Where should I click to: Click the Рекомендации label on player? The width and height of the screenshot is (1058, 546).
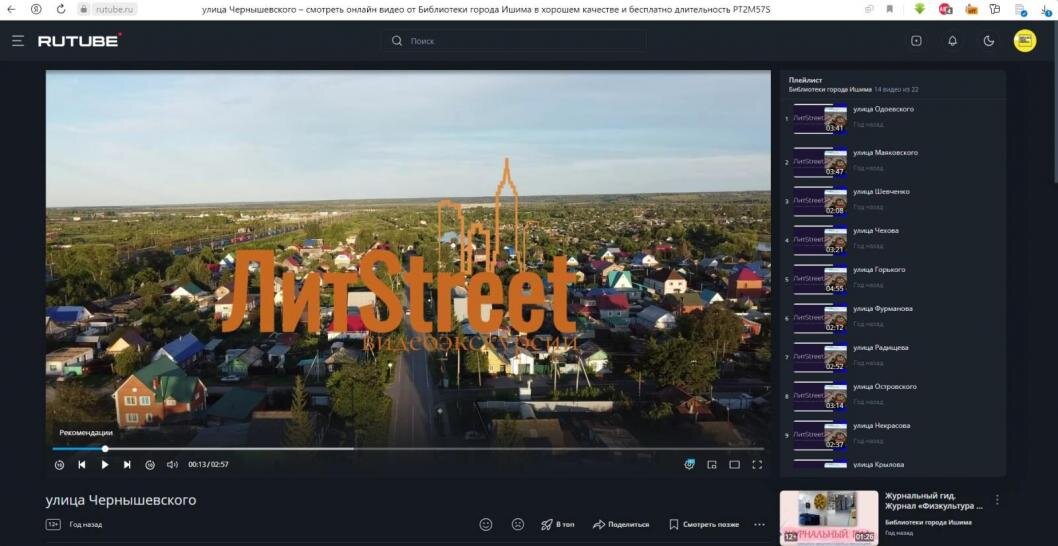86,433
